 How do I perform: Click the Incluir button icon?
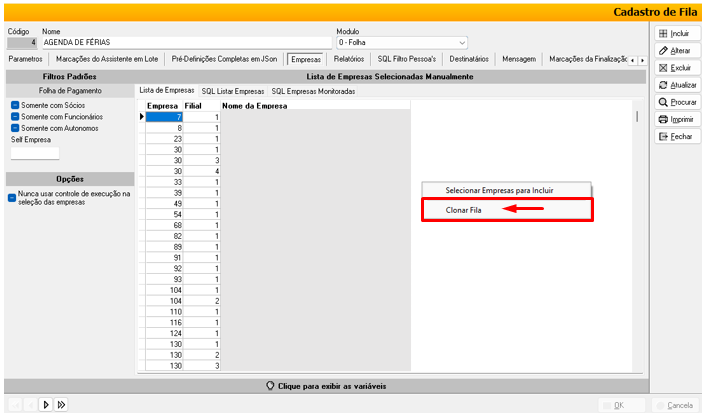662,33
